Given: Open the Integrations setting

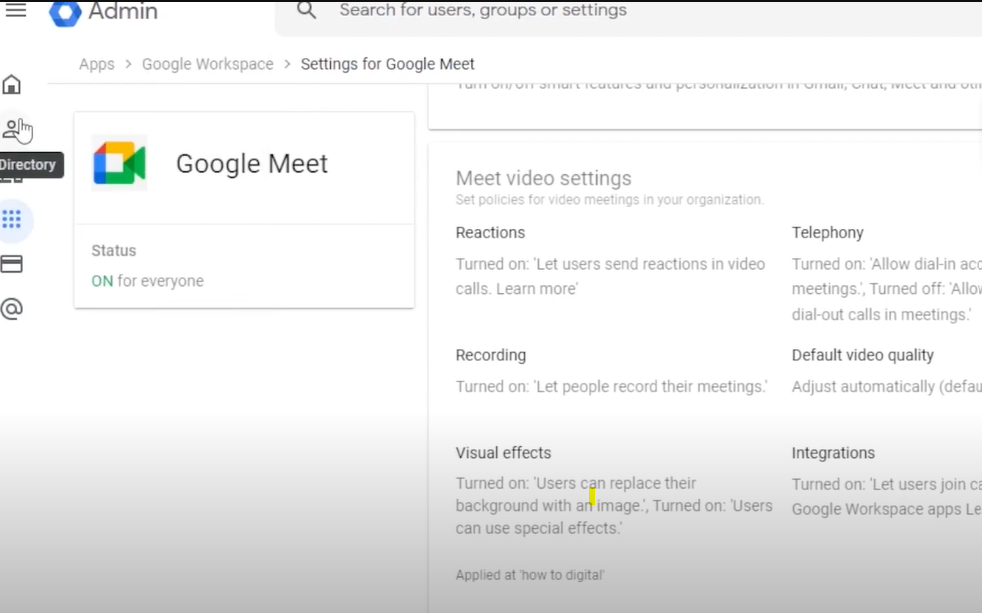Looking at the screenshot, I should pyautogui.click(x=833, y=453).
